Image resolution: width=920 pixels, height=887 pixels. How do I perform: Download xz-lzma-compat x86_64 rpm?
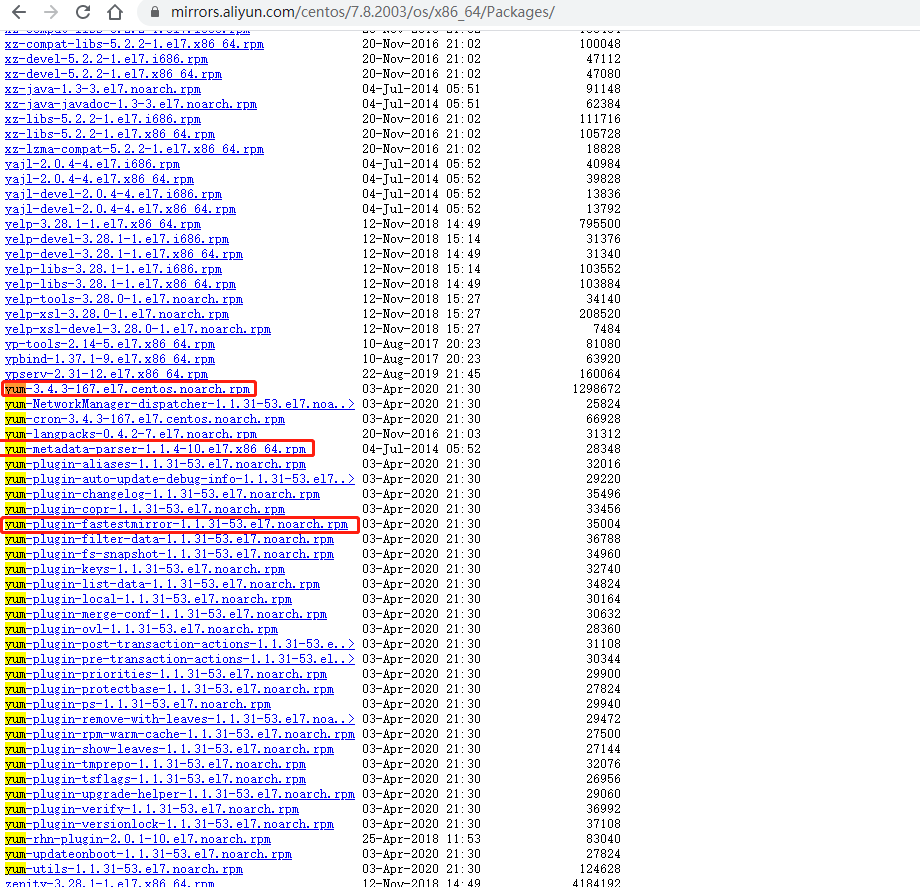(134, 149)
